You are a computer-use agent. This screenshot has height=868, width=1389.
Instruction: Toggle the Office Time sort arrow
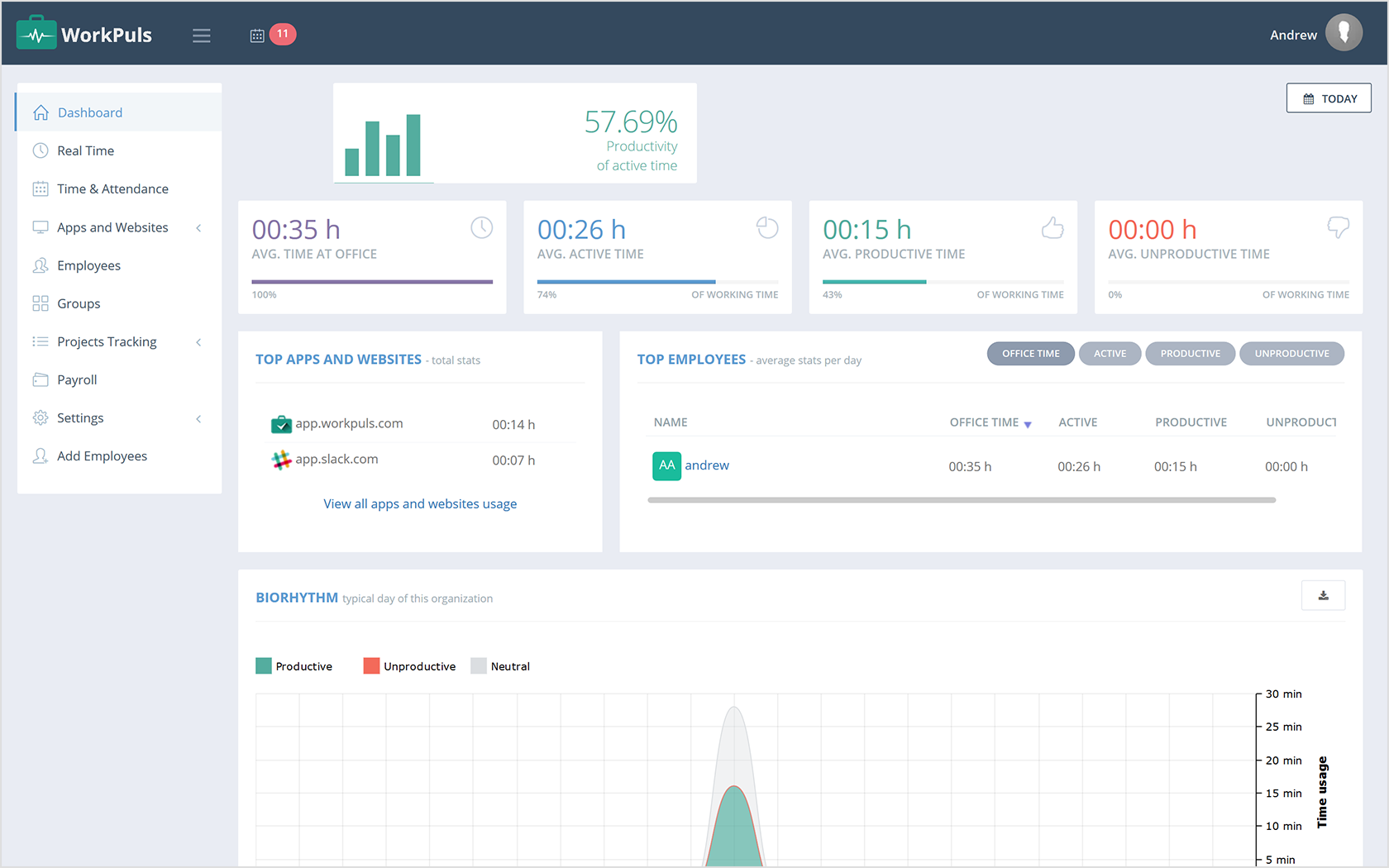click(1028, 422)
